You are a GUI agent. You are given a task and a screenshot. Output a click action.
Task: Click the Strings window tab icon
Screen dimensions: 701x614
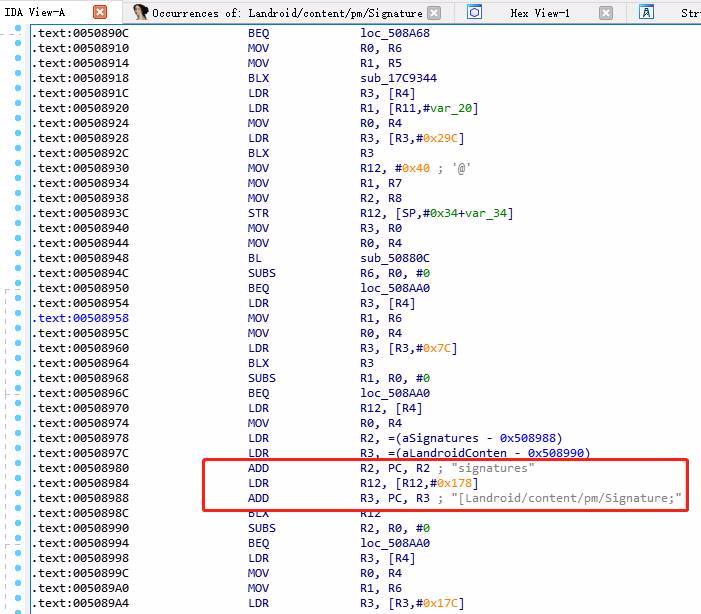click(x=647, y=12)
